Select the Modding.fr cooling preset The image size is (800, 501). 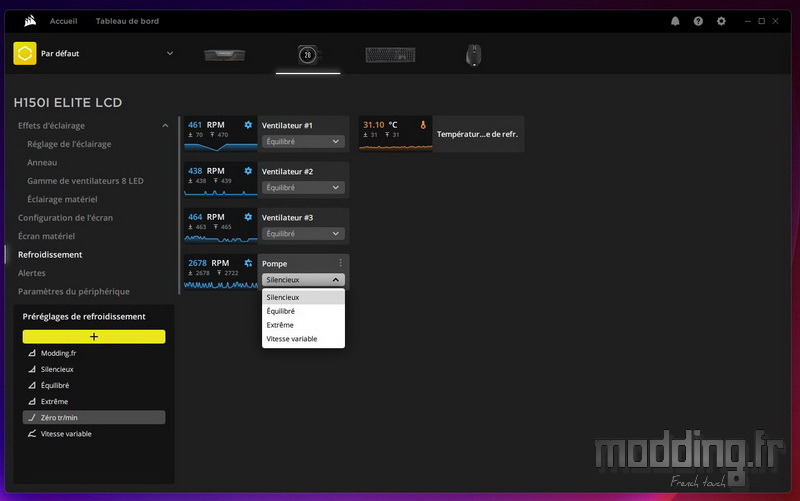pos(94,353)
